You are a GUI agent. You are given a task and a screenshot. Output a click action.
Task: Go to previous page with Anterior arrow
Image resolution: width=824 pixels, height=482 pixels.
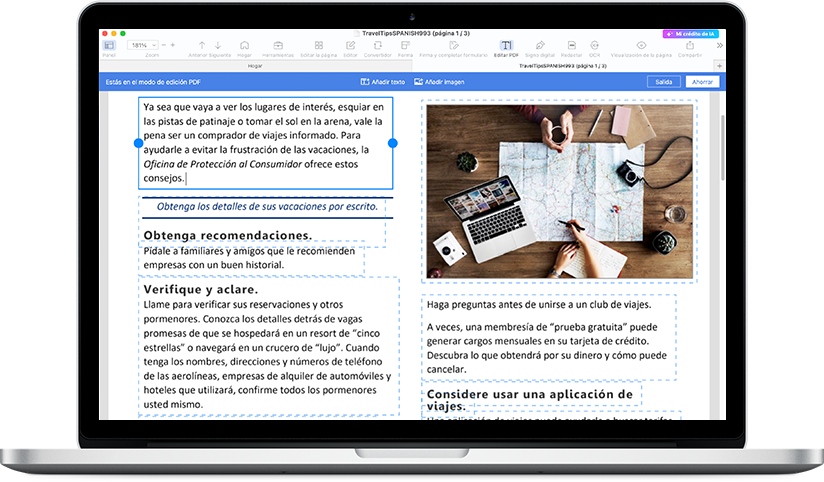coord(202,46)
